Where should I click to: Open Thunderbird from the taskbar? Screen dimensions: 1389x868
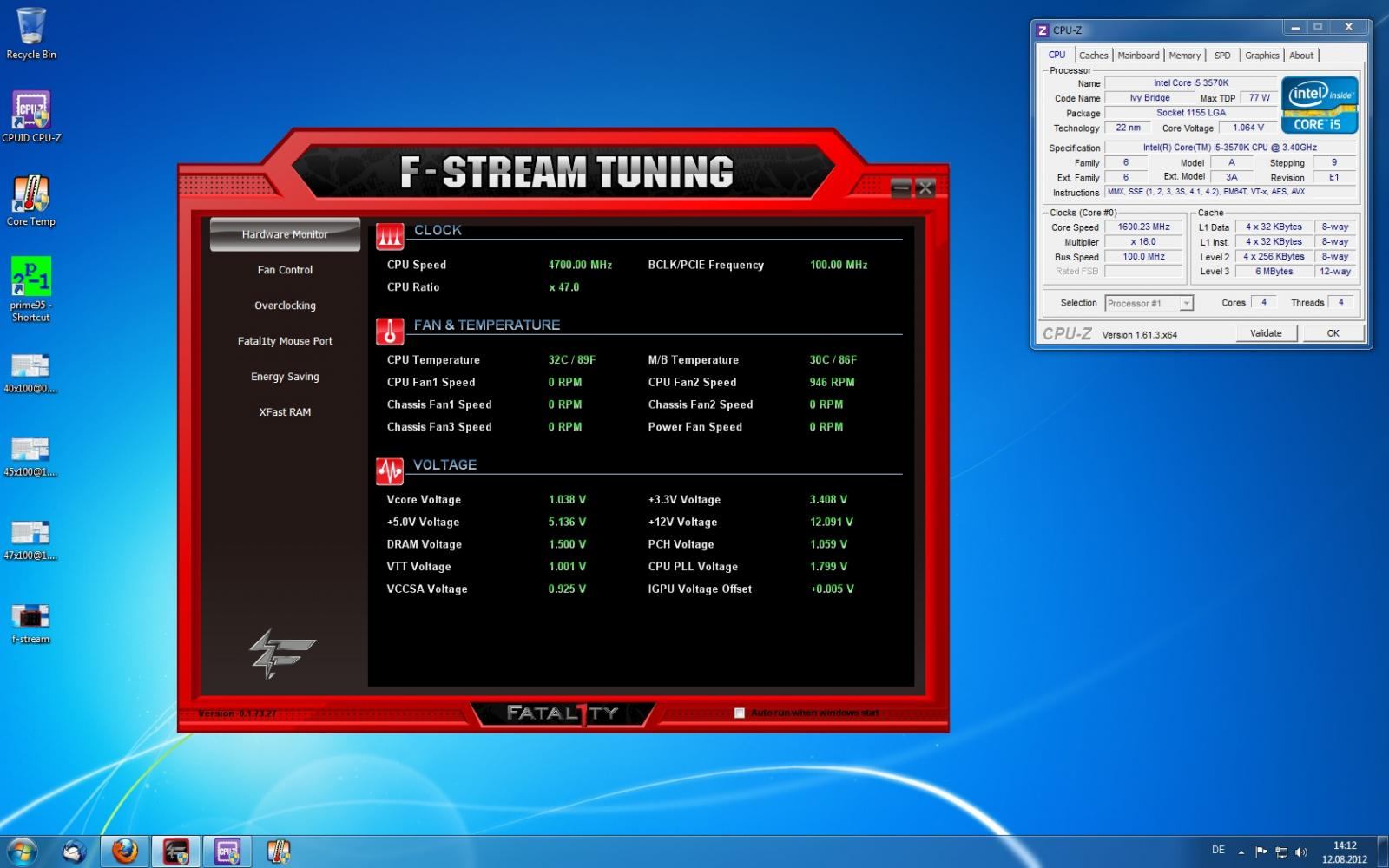point(74,852)
